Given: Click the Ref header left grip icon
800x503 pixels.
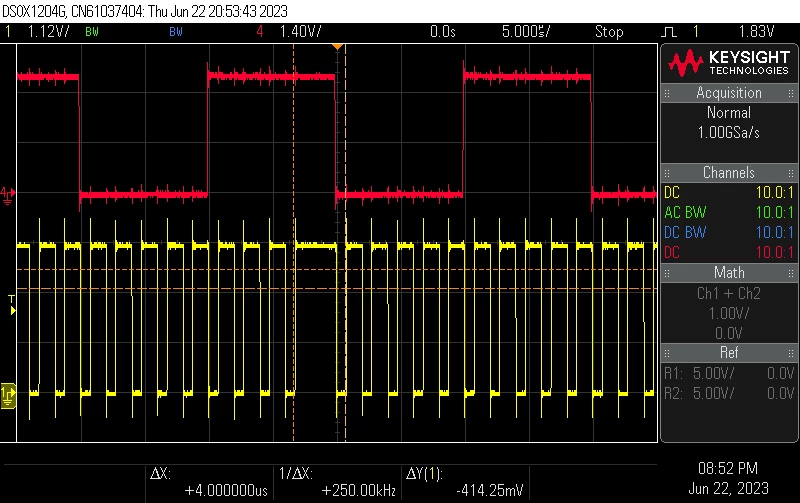Looking at the screenshot, I should pyautogui.click(x=667, y=353).
